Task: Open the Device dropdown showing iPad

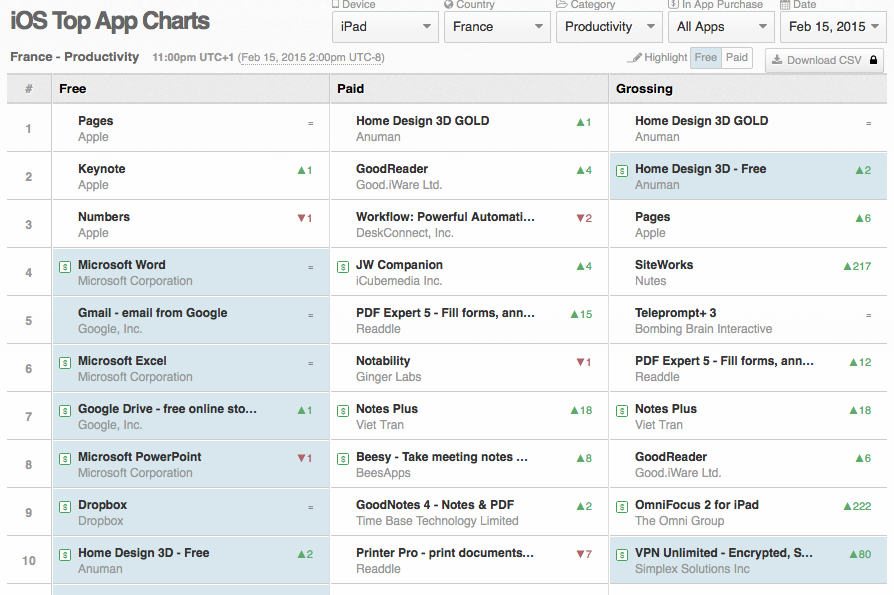Action: click(385, 27)
